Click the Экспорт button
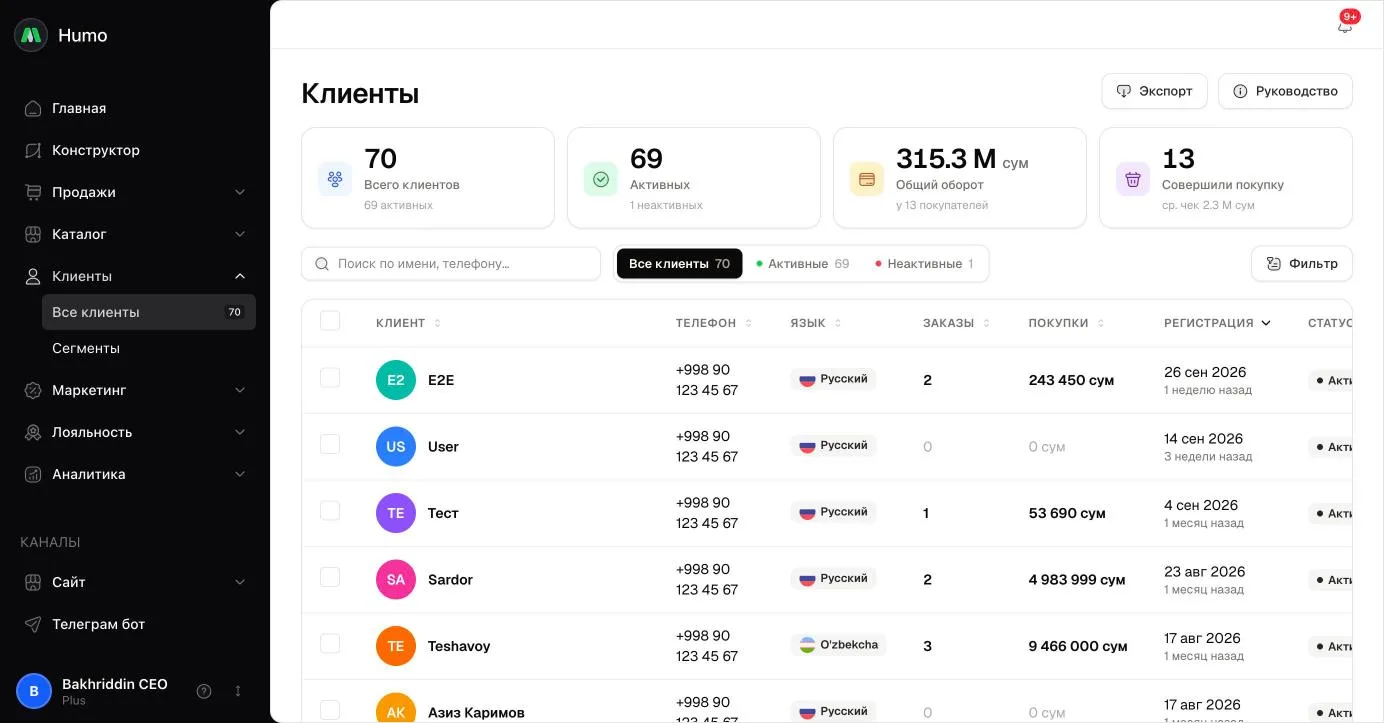1384x723 pixels. tap(1154, 91)
